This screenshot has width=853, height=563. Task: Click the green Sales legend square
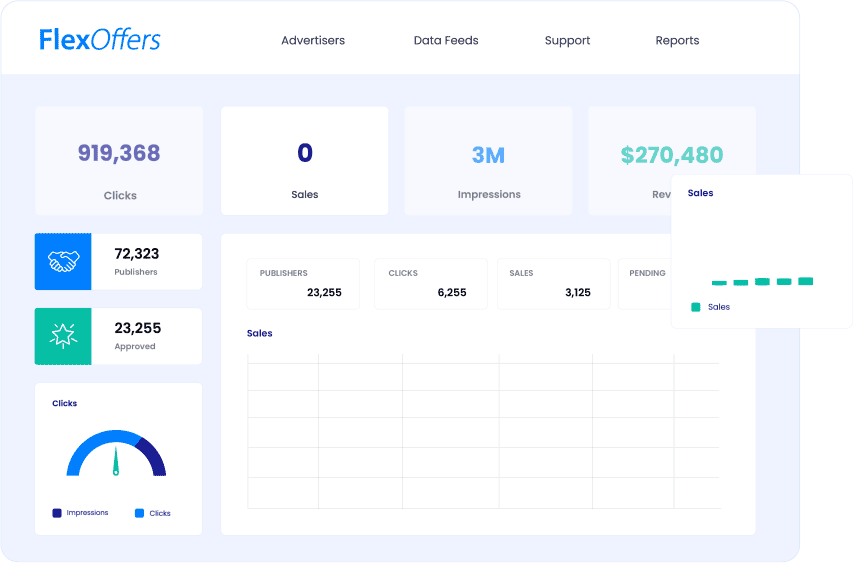pyautogui.click(x=695, y=307)
